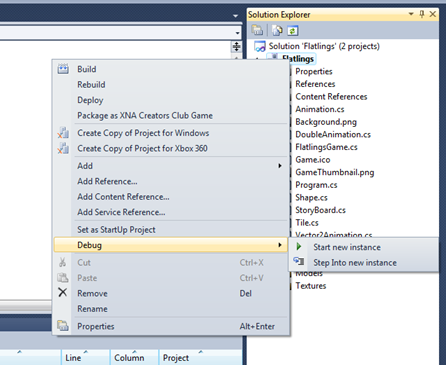The image size is (446, 365).
Task: Open Program.cs in Solution Explorer
Action: pos(316,185)
